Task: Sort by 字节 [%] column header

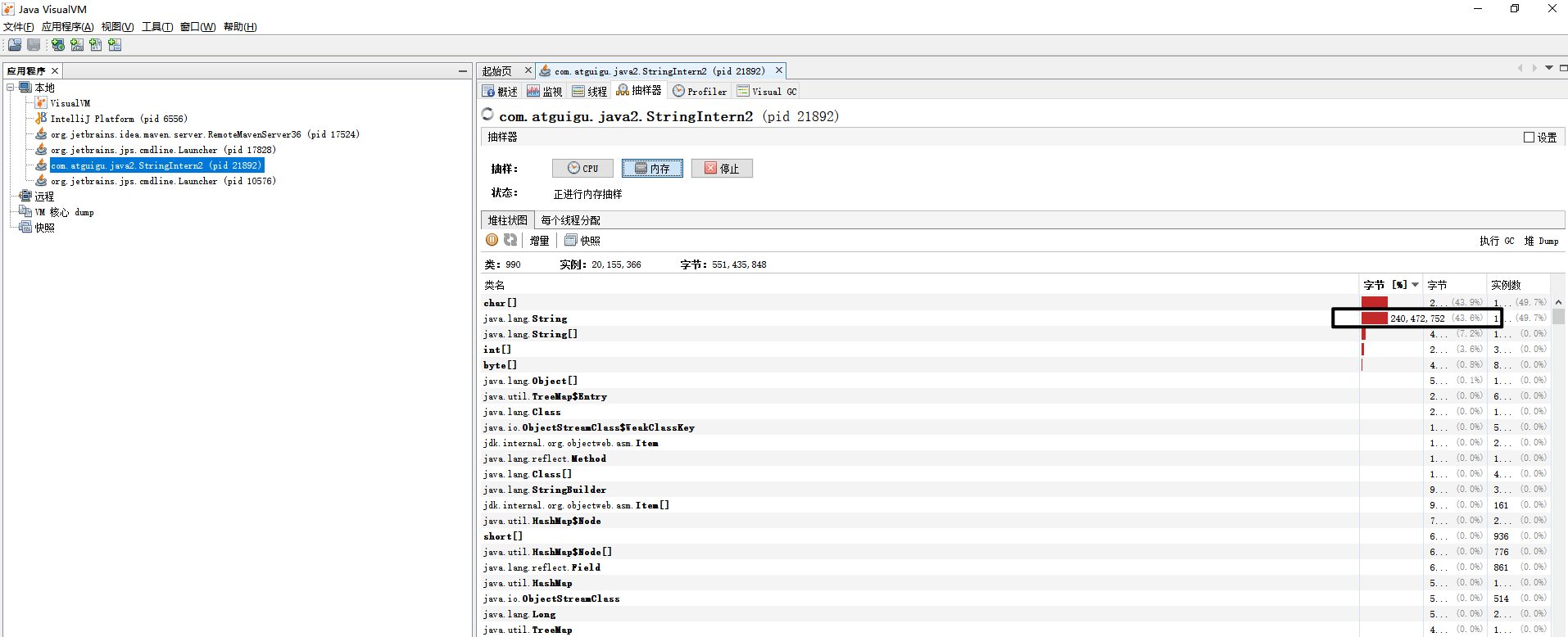Action: point(1391,285)
